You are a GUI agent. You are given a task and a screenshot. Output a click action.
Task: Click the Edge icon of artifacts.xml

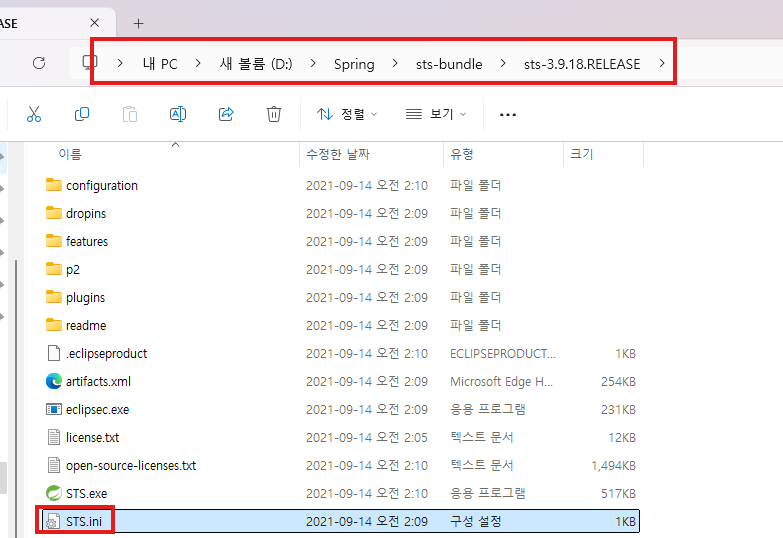pyautogui.click(x=53, y=381)
